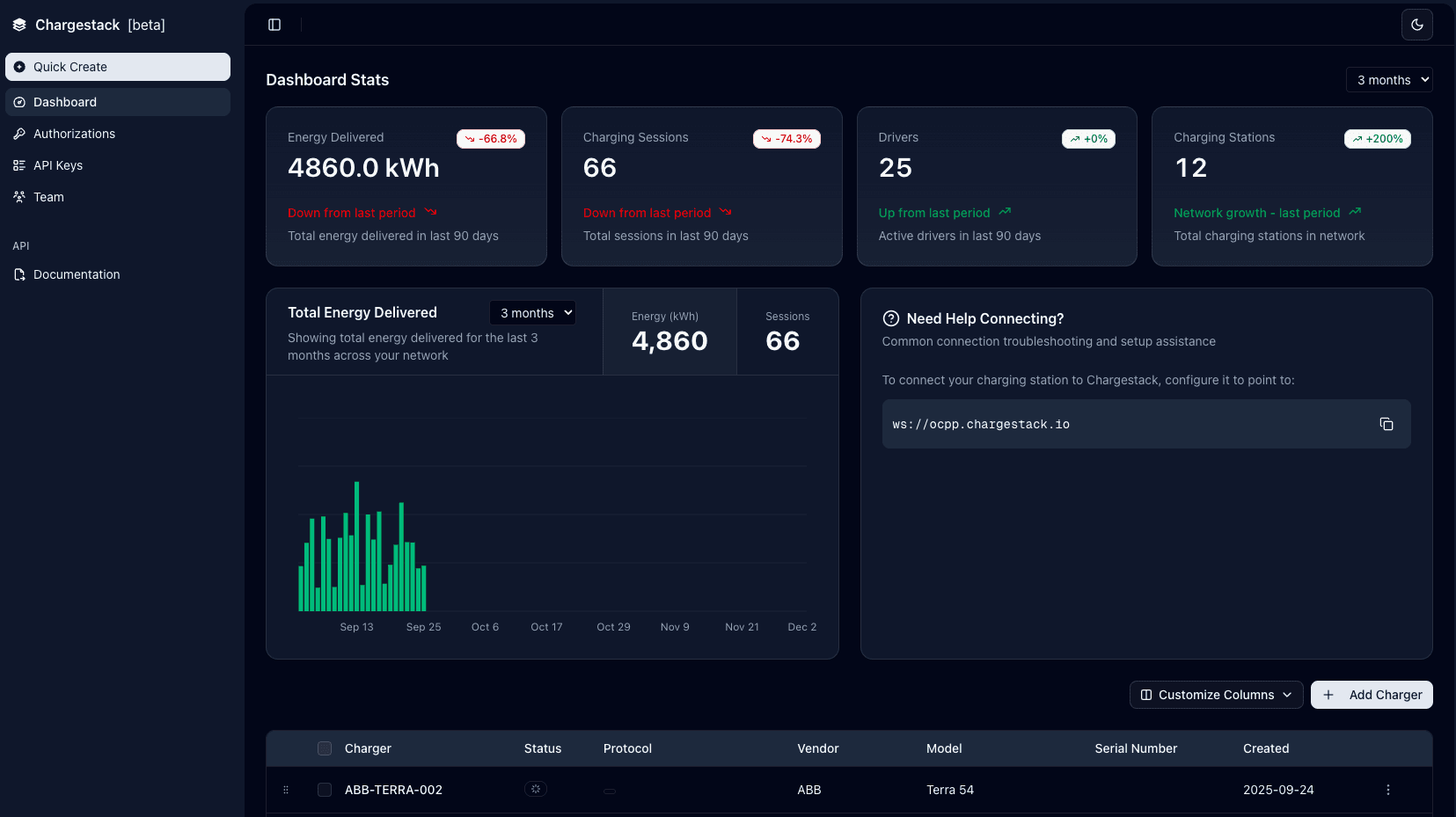The image size is (1456, 817).
Task: Click the Vendor column header
Action: click(x=818, y=748)
